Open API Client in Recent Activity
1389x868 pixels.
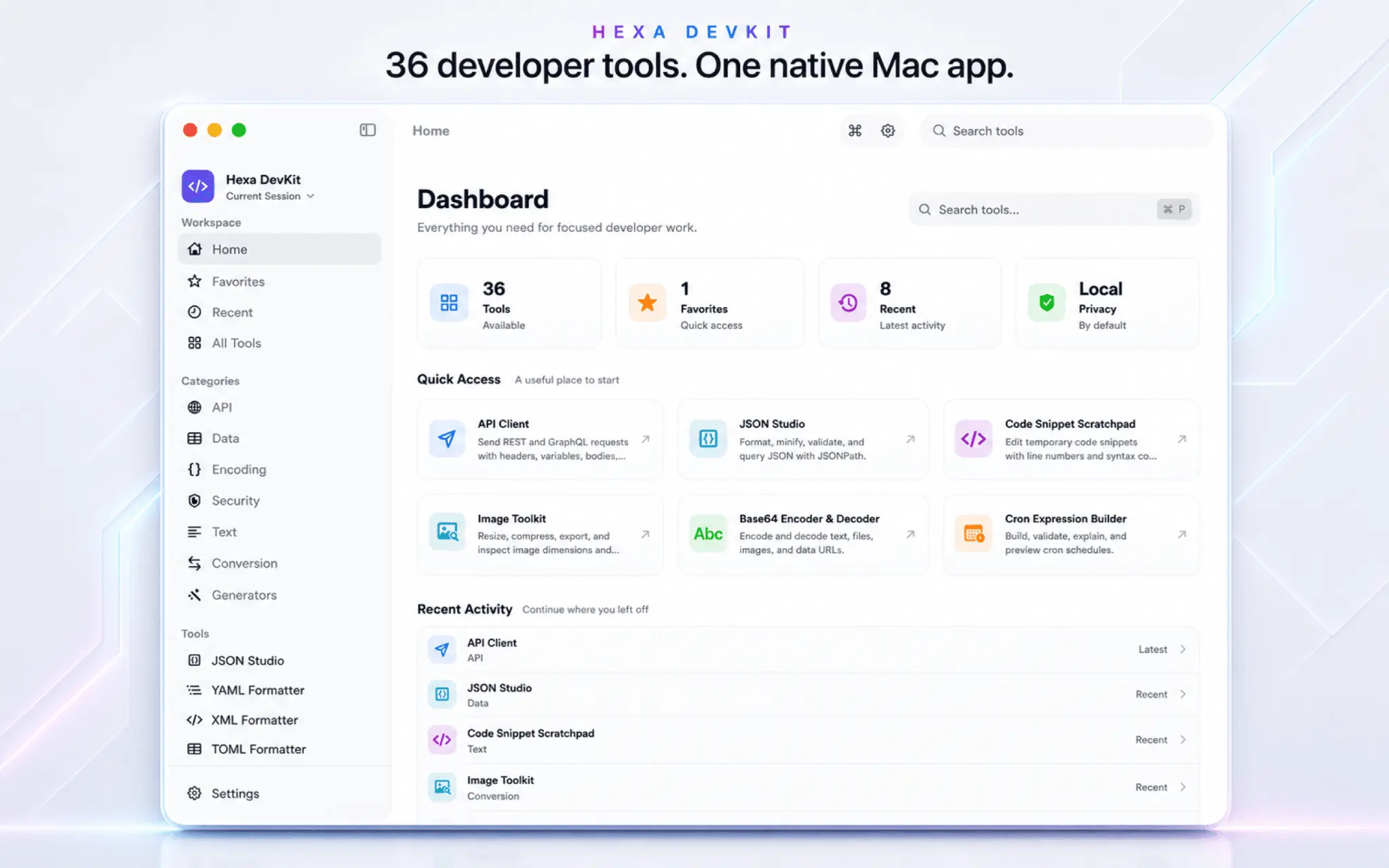(808, 650)
